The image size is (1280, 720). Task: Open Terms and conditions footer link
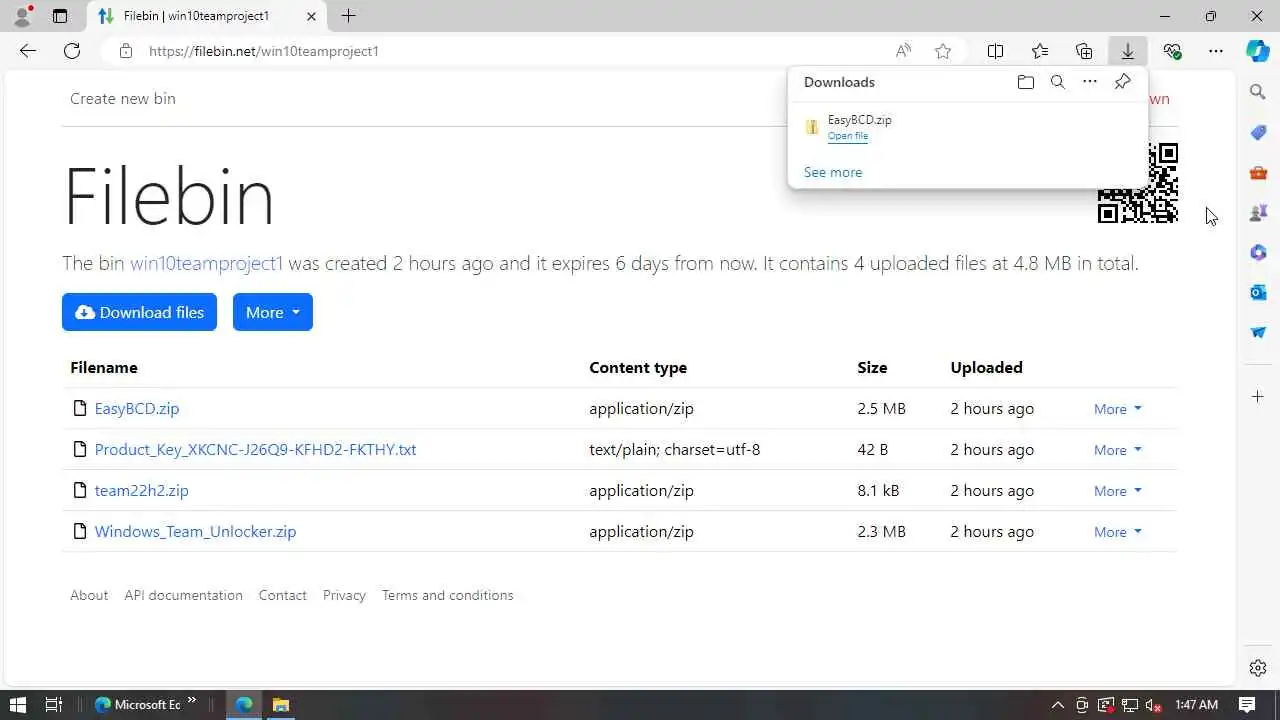point(447,595)
